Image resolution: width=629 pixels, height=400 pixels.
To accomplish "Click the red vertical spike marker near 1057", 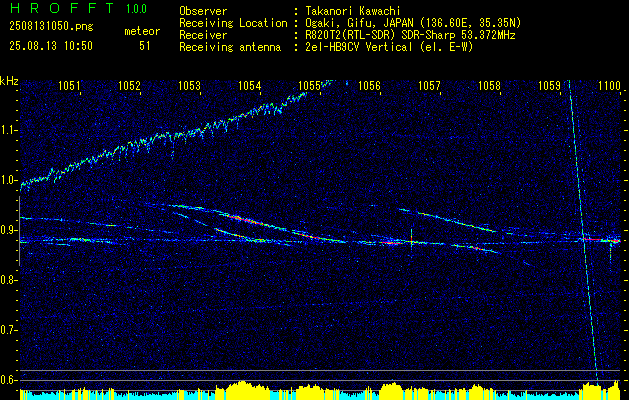I will coord(411,240).
